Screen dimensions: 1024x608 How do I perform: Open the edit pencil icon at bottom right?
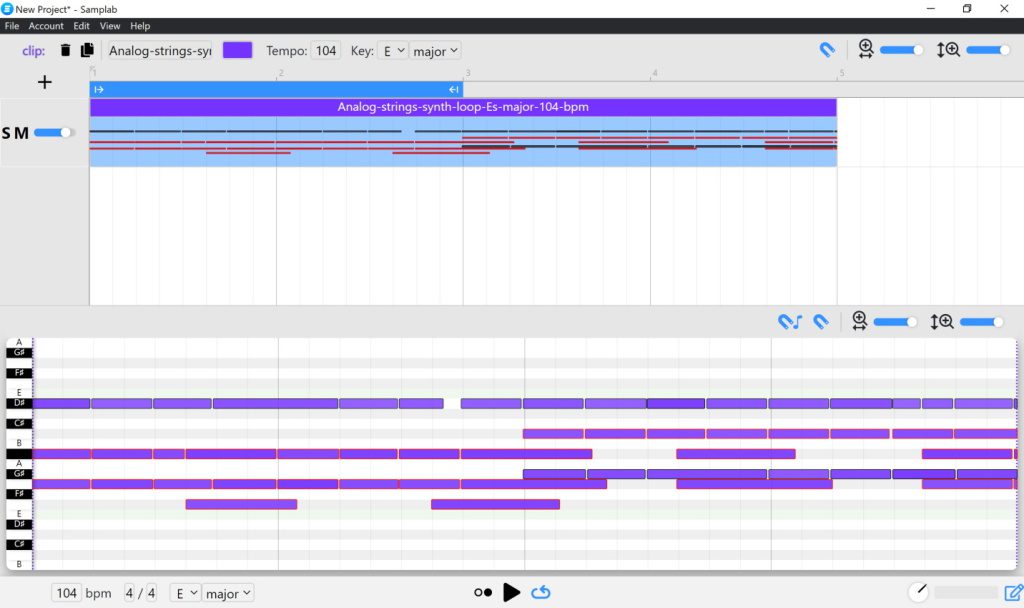1011,592
